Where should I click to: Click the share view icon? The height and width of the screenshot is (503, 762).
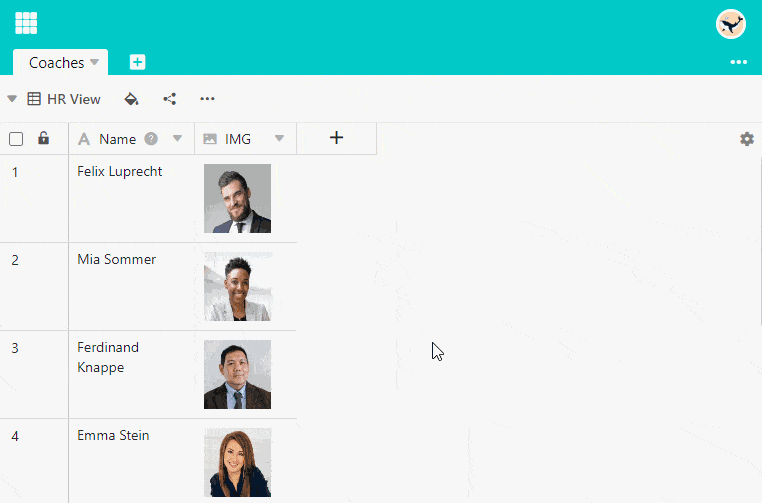pyautogui.click(x=169, y=99)
